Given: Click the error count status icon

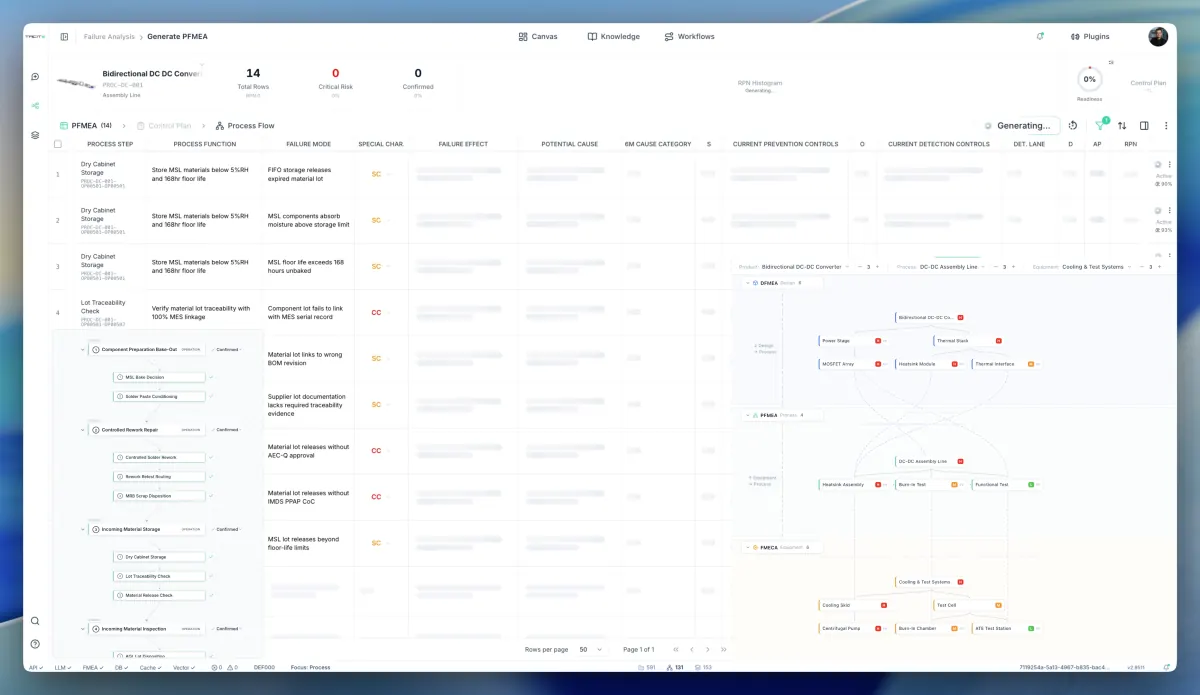Looking at the screenshot, I should point(215,667).
